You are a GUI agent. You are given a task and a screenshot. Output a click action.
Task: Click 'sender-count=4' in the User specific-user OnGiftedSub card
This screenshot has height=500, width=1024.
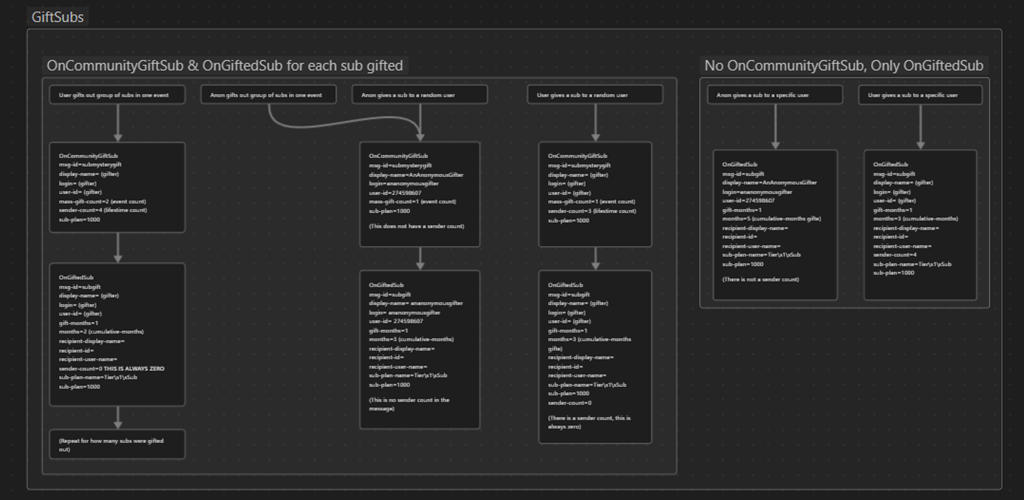[895, 255]
